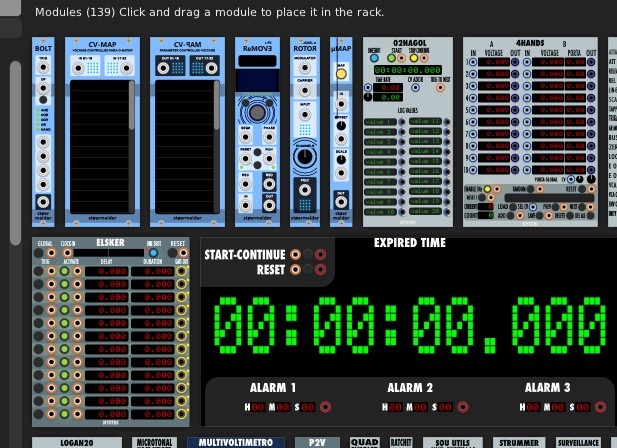The height and width of the screenshot is (448, 617).
Task: Click the EXPIRED TIME label
Action: click(x=410, y=243)
